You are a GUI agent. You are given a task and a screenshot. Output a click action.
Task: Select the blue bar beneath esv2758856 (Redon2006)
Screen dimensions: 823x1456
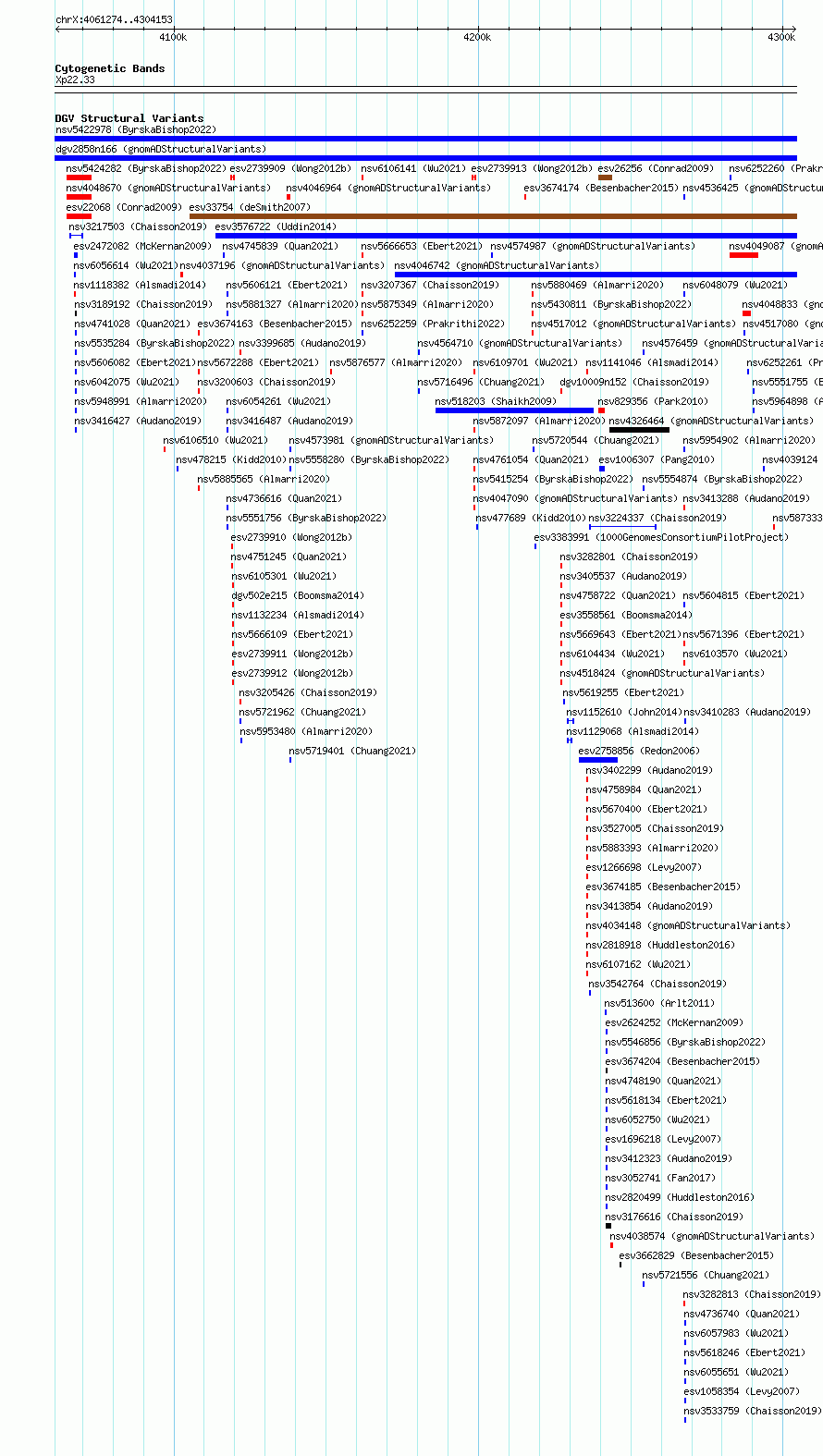597,760
